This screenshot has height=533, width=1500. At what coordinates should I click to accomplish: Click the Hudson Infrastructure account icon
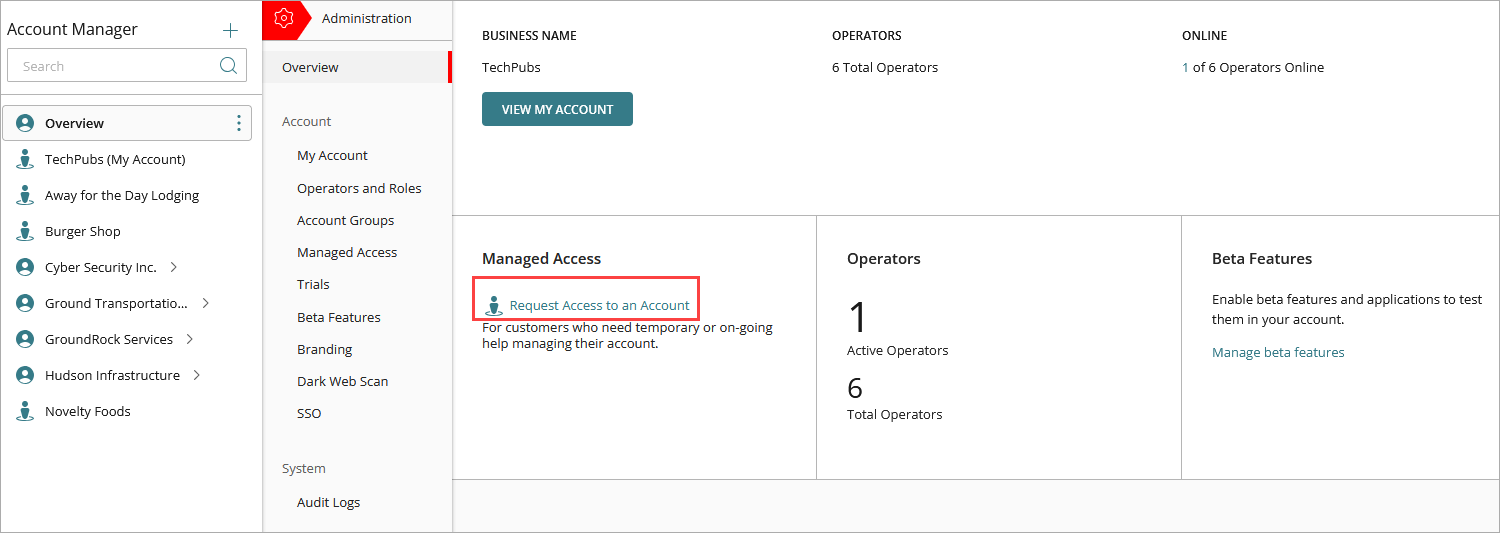coord(25,375)
